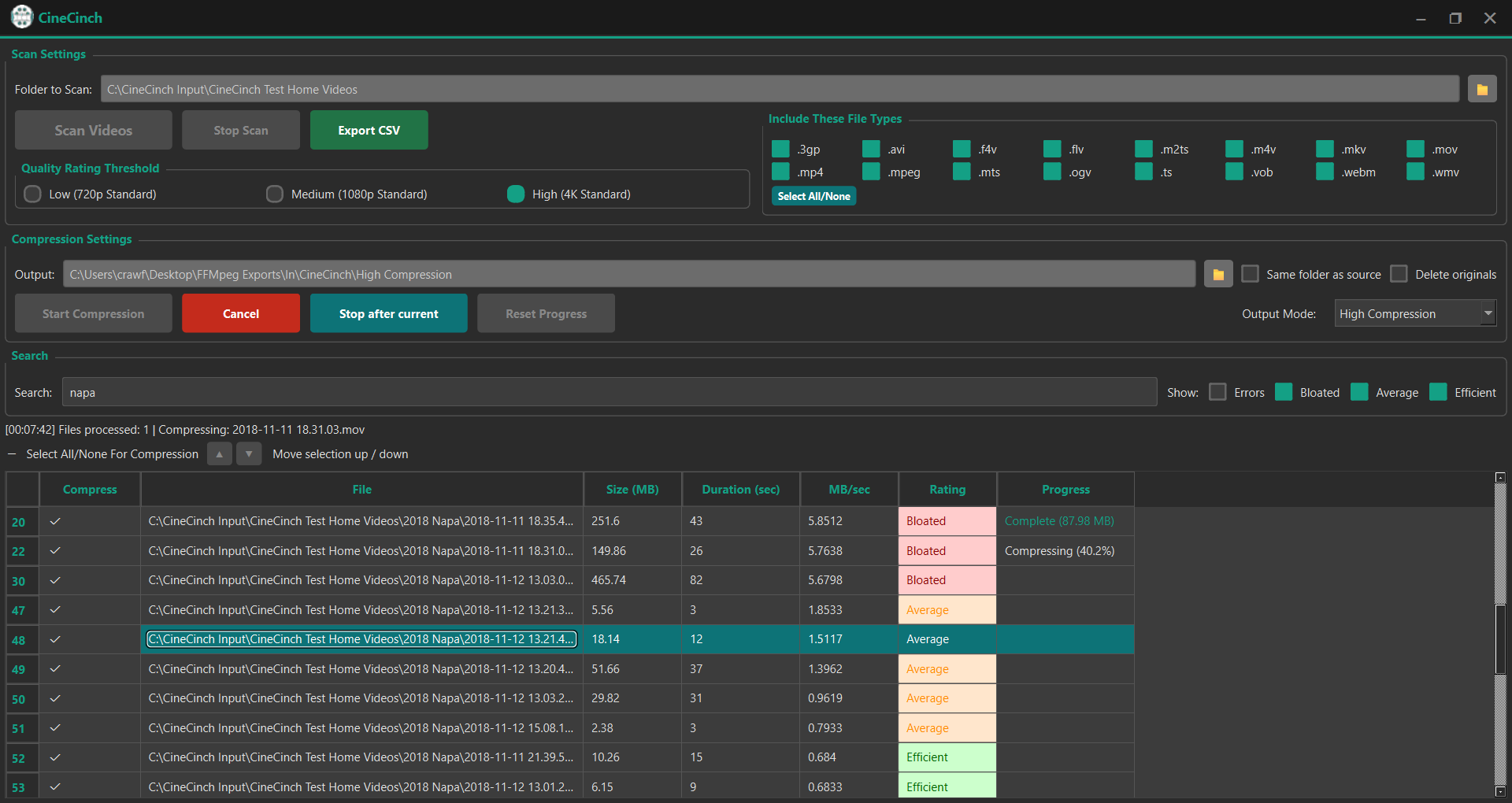Open folder browser for scan folder
1512x803 pixels.
[1482, 89]
